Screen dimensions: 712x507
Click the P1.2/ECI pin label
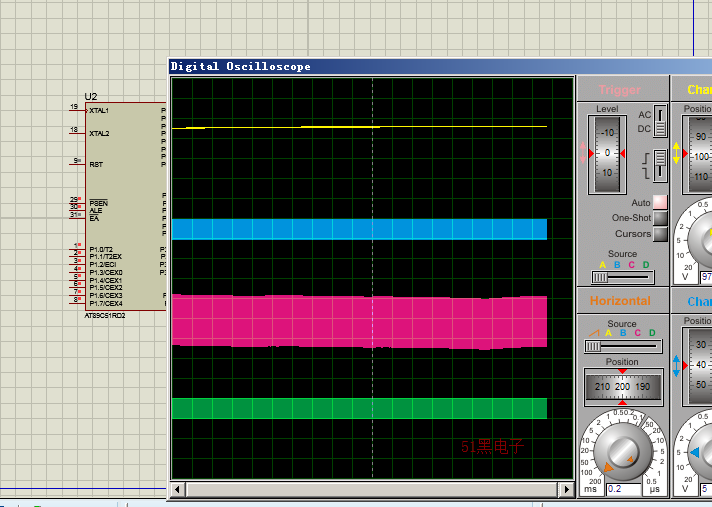pyautogui.click(x=103, y=265)
